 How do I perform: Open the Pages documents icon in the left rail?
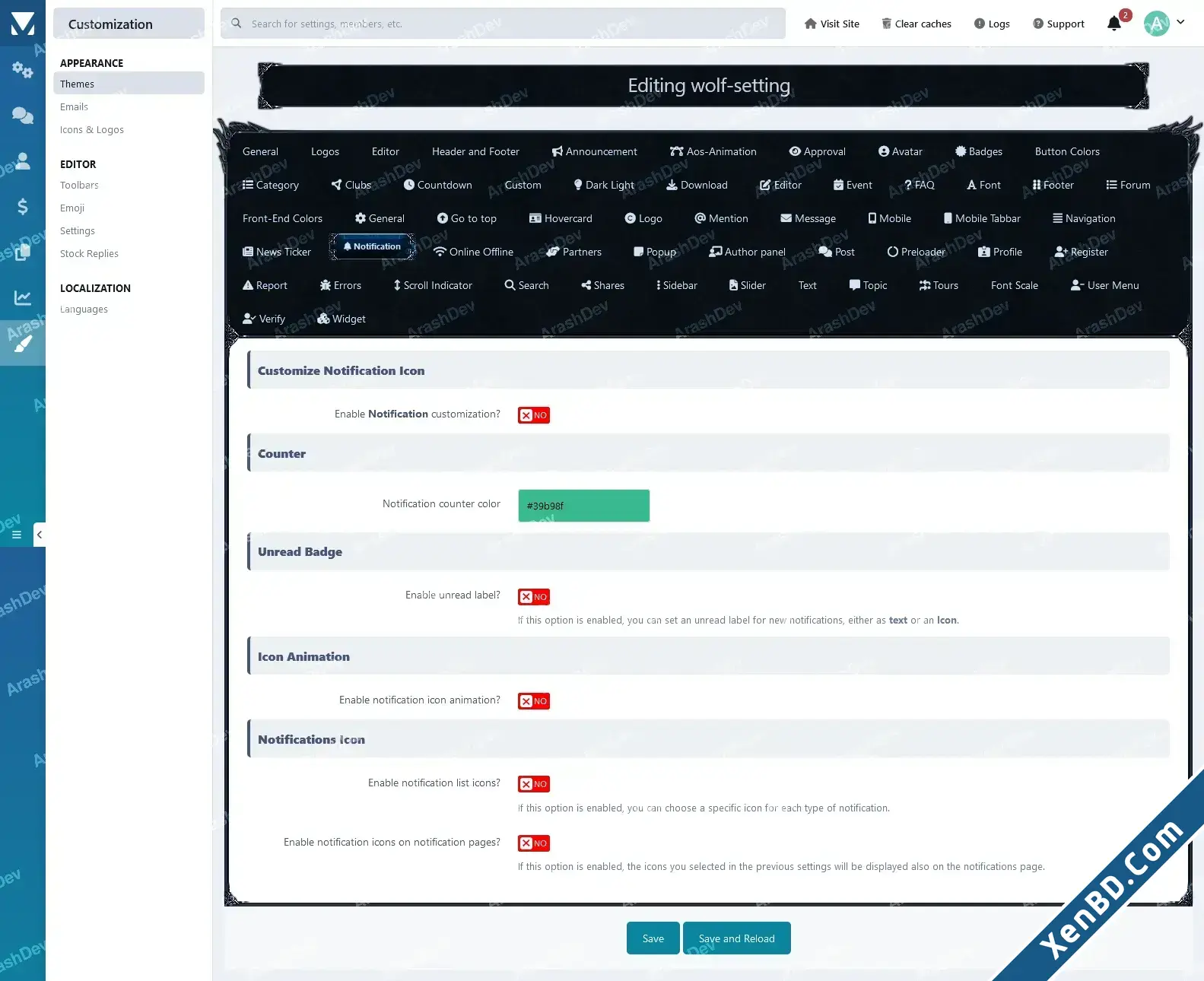22,252
